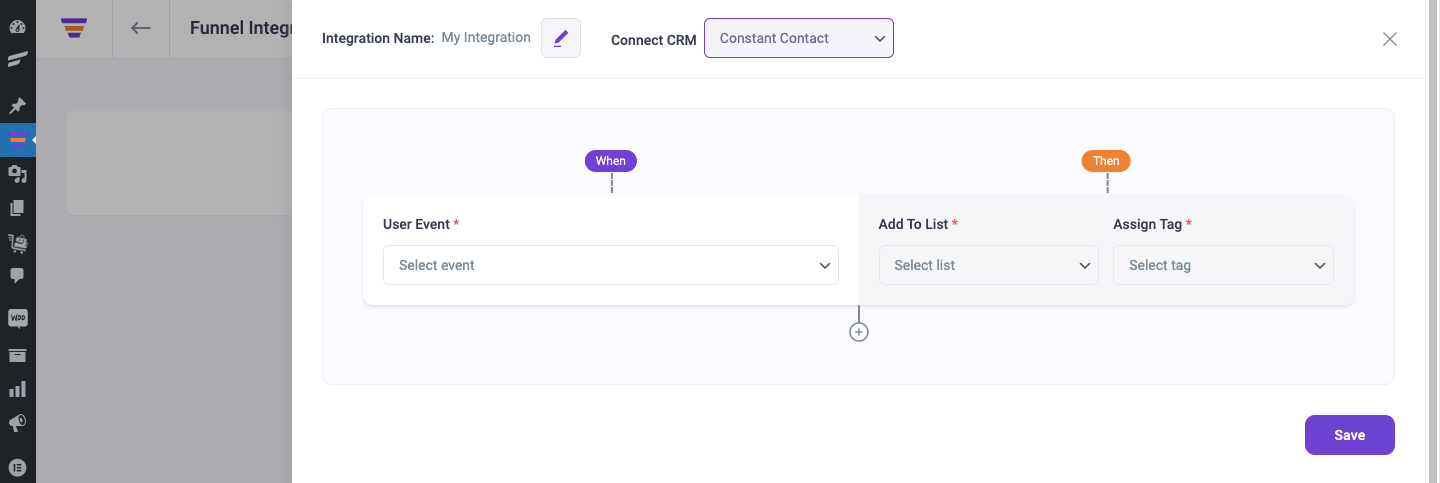Open Media icon in admin sidebar
Screen dimensions: 1440x483
[x=17, y=174]
